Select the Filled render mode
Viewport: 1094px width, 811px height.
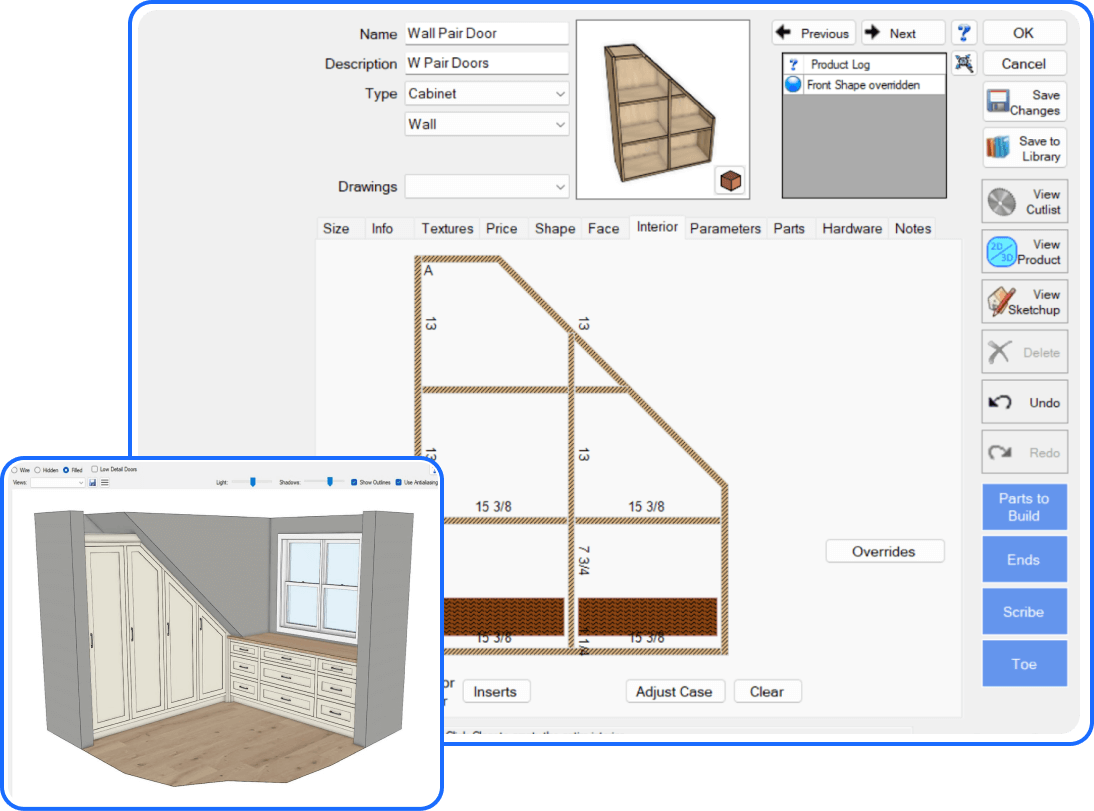(66, 470)
